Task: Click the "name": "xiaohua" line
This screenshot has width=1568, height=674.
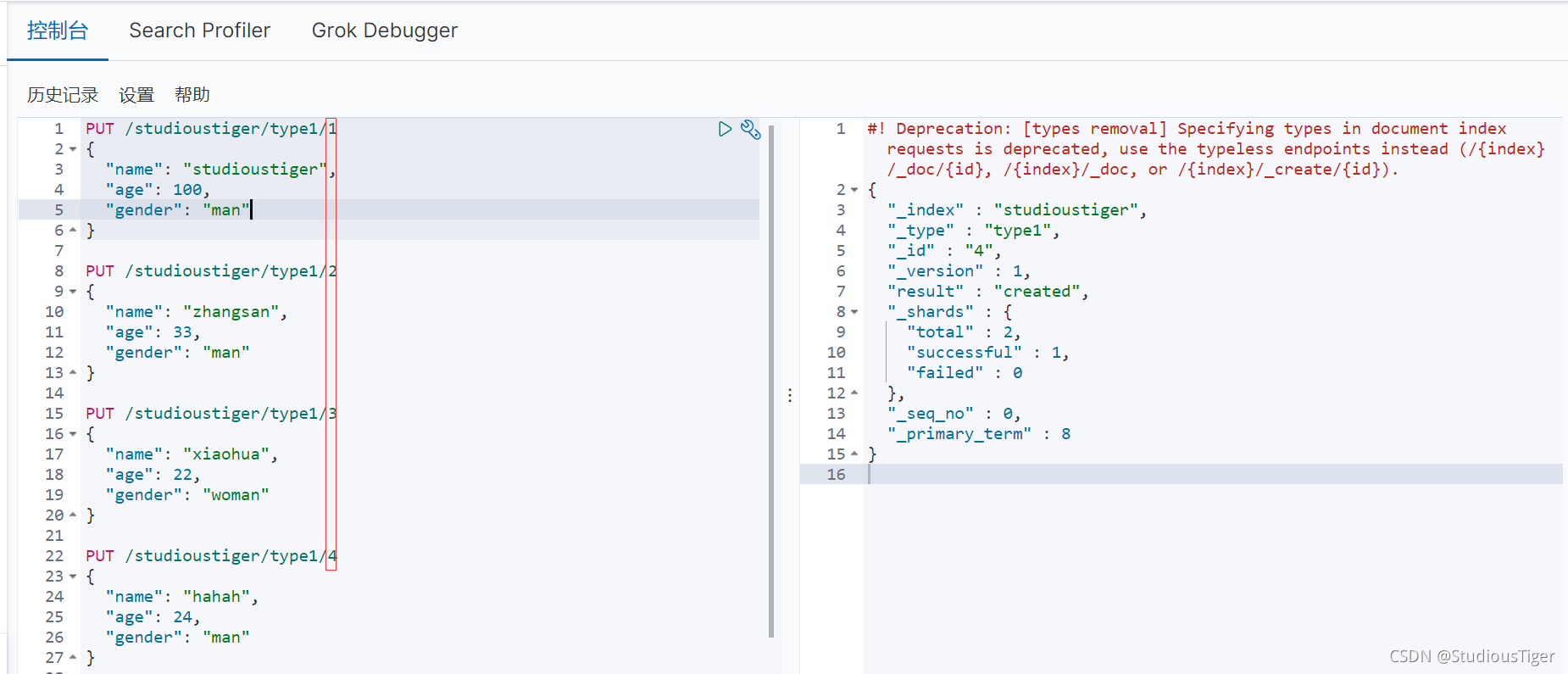Action: click(192, 454)
